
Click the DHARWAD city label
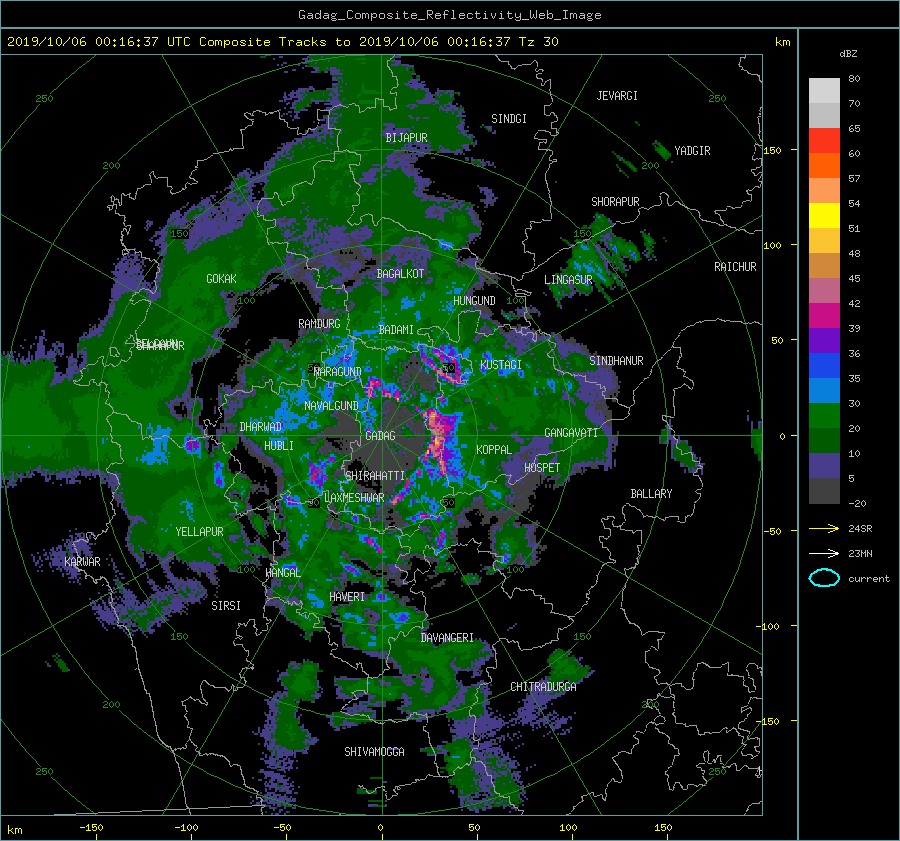pyautogui.click(x=261, y=427)
